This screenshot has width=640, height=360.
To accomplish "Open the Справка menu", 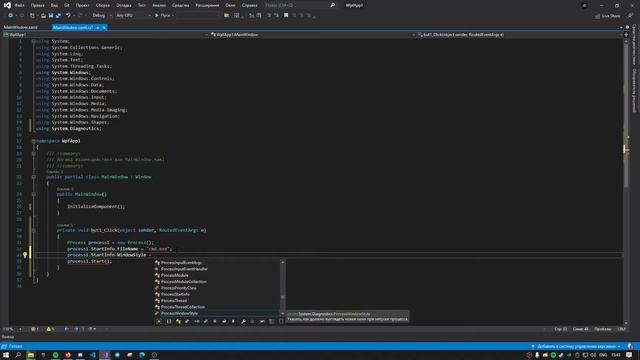I will pyautogui.click(x=249, y=5).
